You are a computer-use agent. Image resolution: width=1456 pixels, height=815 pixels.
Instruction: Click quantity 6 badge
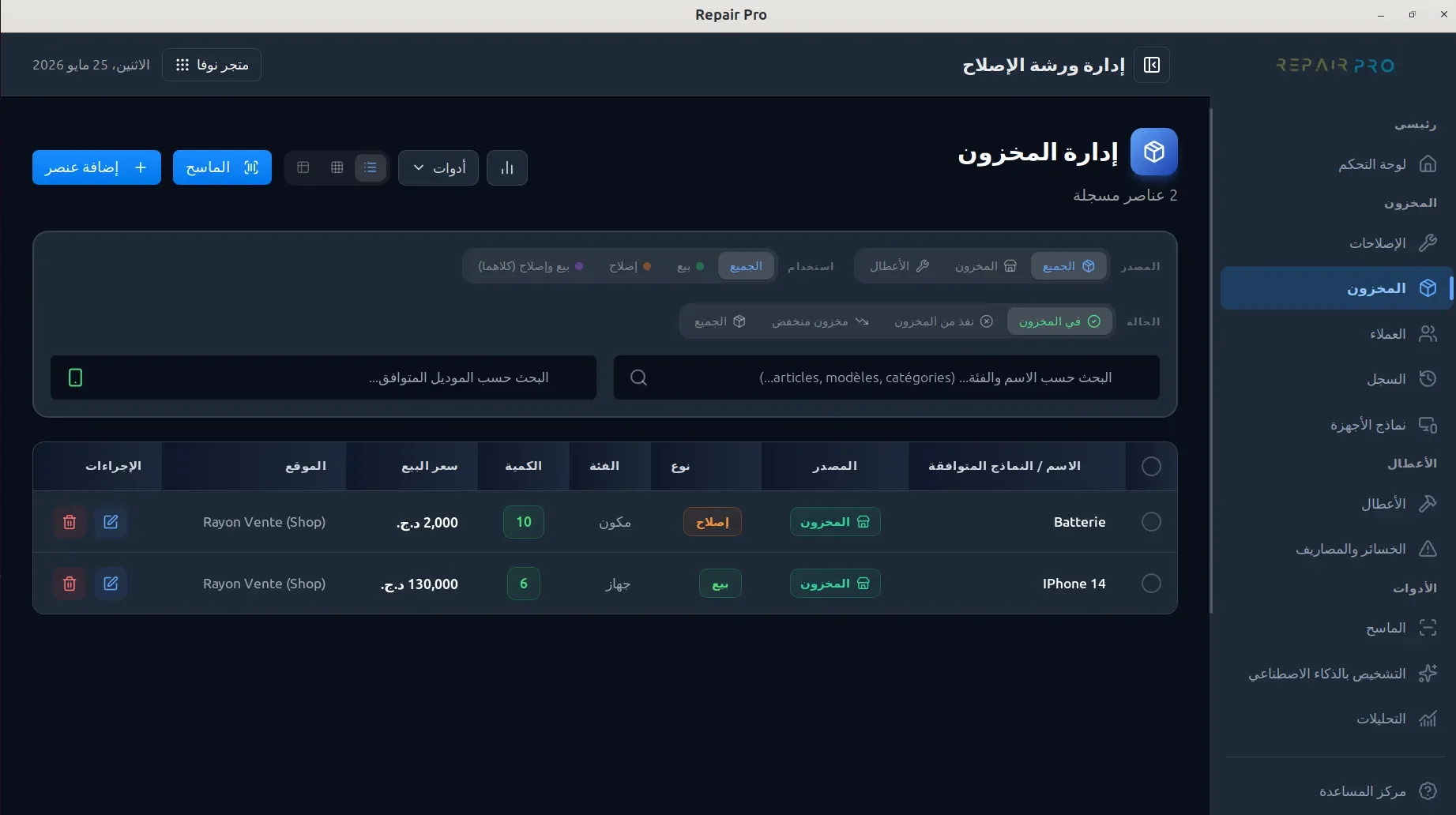[524, 584]
